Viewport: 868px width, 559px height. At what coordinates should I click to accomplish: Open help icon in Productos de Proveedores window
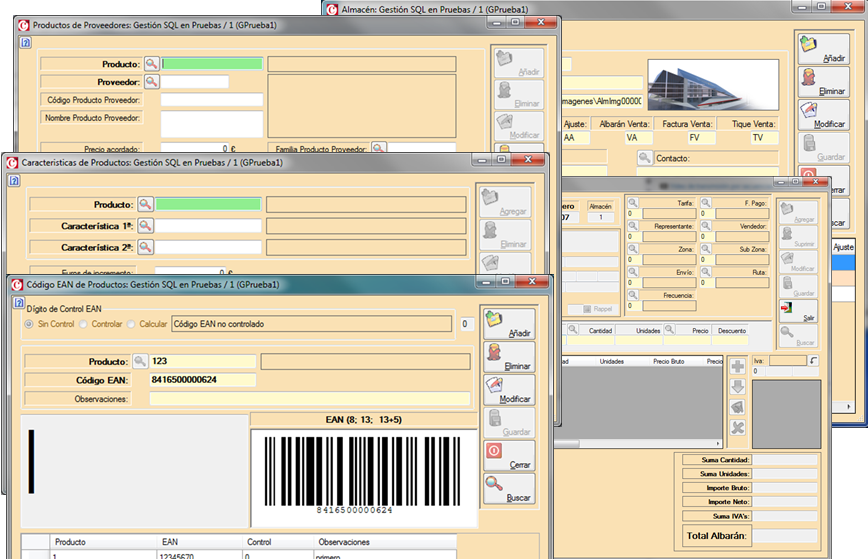coord(25,43)
